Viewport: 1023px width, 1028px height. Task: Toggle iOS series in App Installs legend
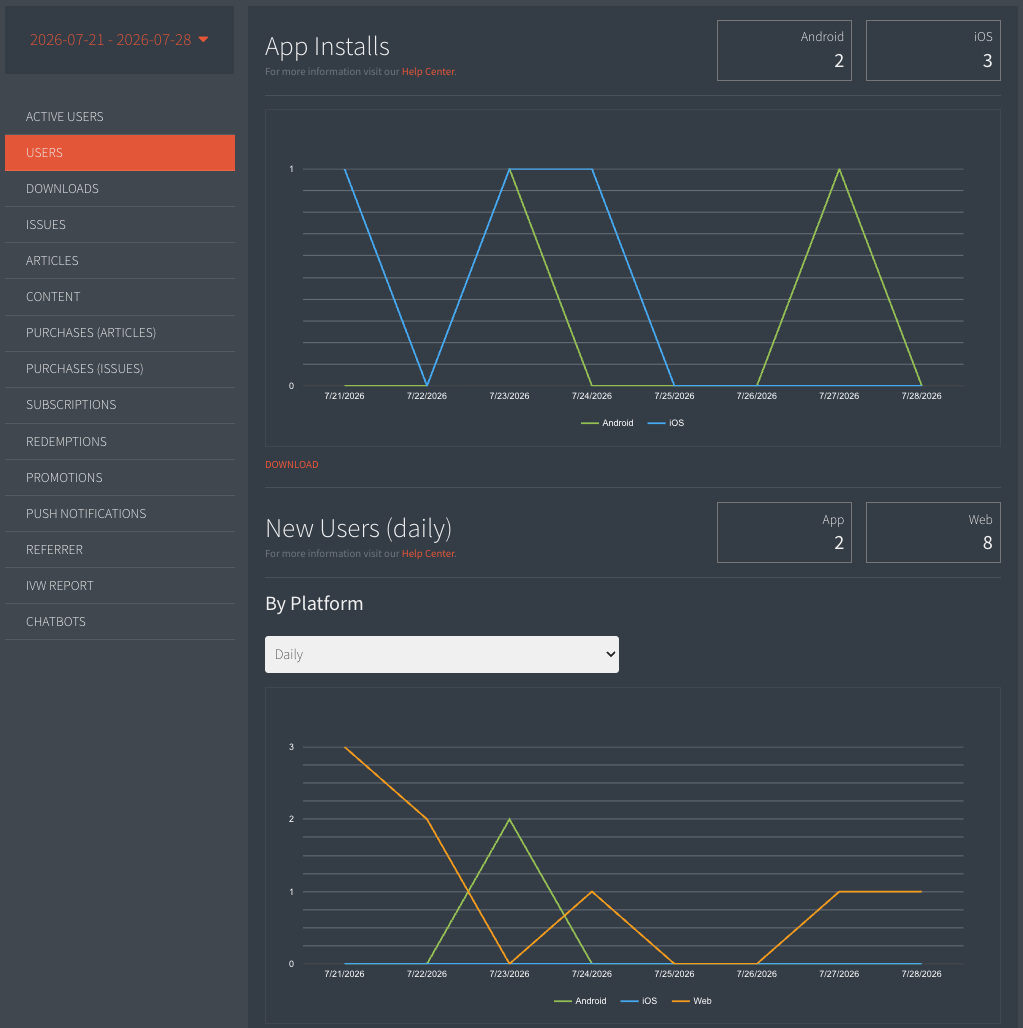(x=666, y=423)
